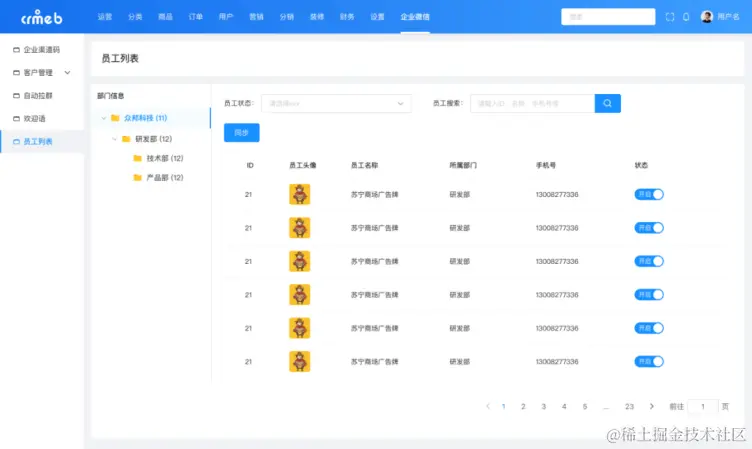This screenshot has width=752, height=449.
Task: Toggle status switch in fifth row
Action: pos(649,328)
